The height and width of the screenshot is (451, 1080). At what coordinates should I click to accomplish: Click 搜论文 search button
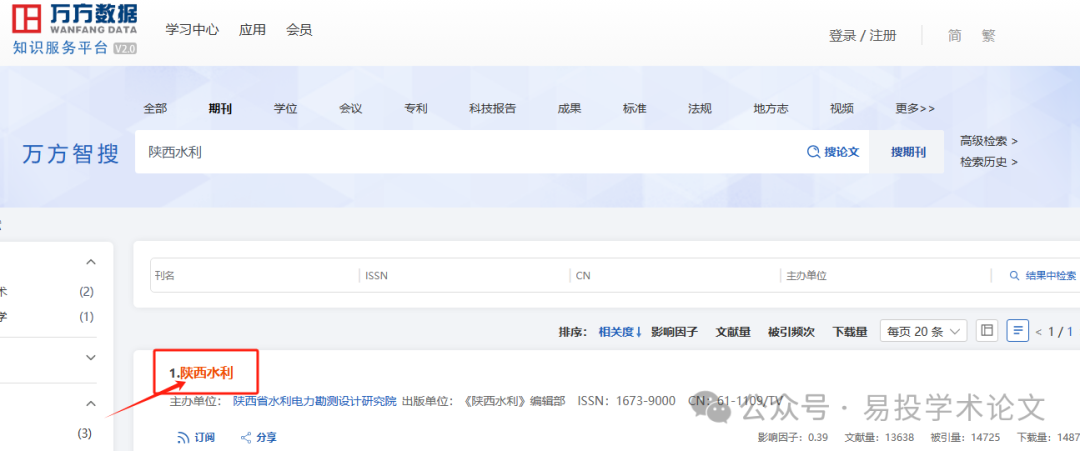[833, 152]
